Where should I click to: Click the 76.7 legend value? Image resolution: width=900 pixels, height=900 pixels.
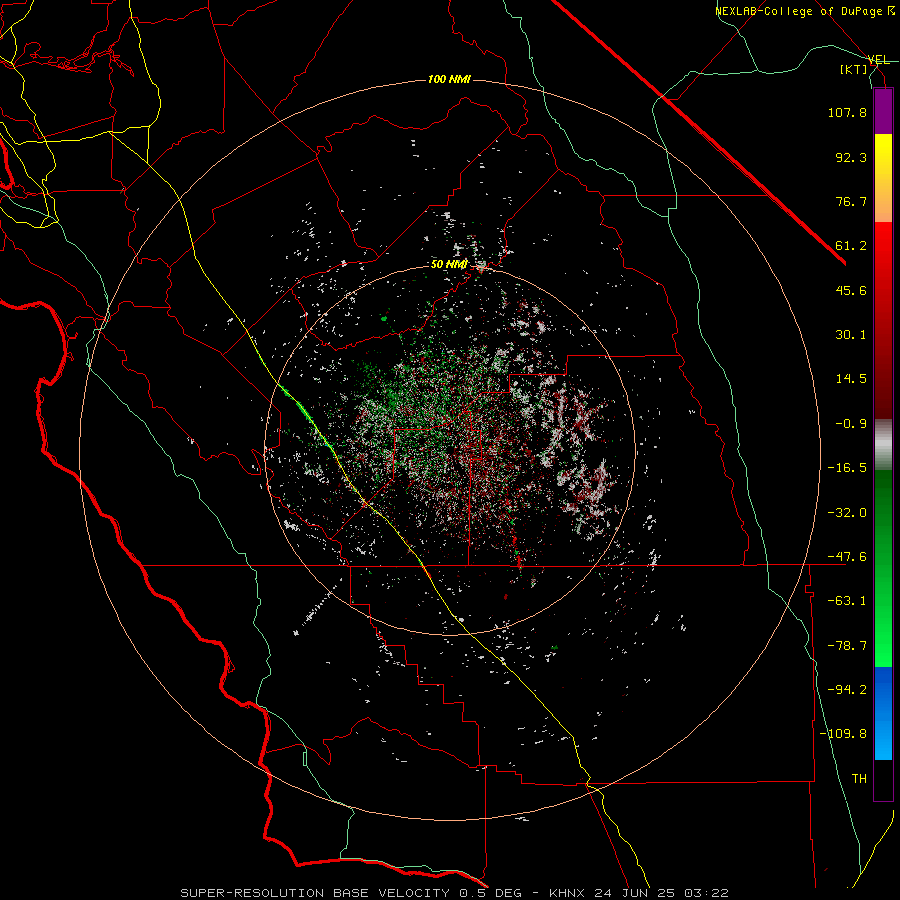tap(851, 201)
